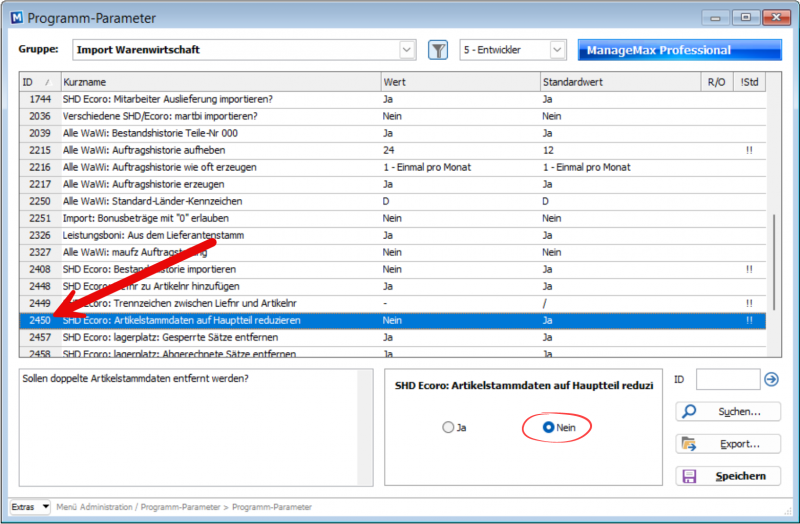Screen dimensions: 800x524
Task: Select the Ja radio button
Action: tap(447, 427)
